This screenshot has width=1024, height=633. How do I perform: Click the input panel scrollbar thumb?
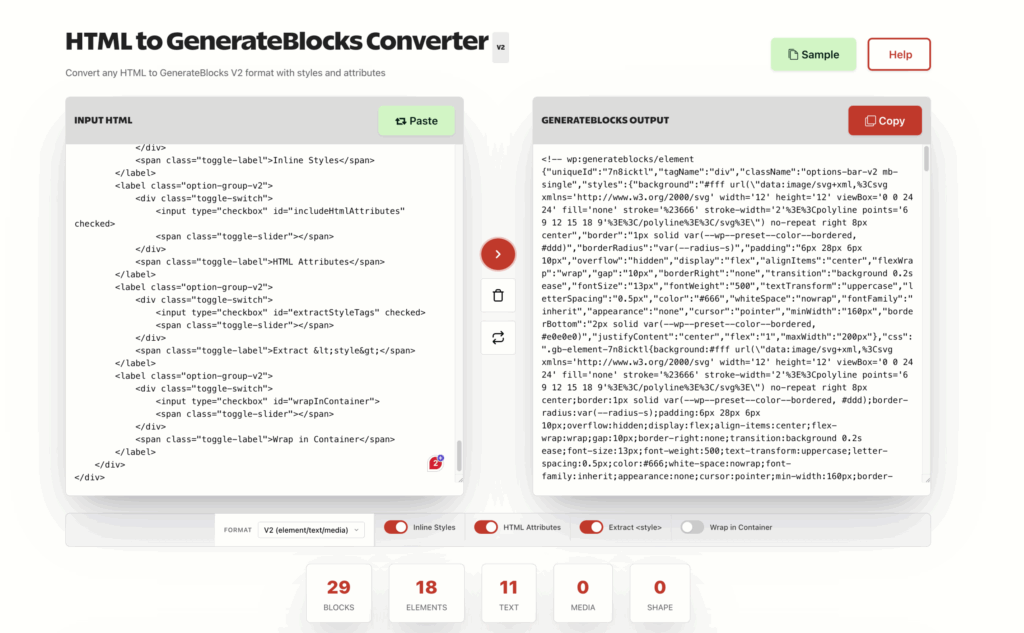click(x=459, y=455)
